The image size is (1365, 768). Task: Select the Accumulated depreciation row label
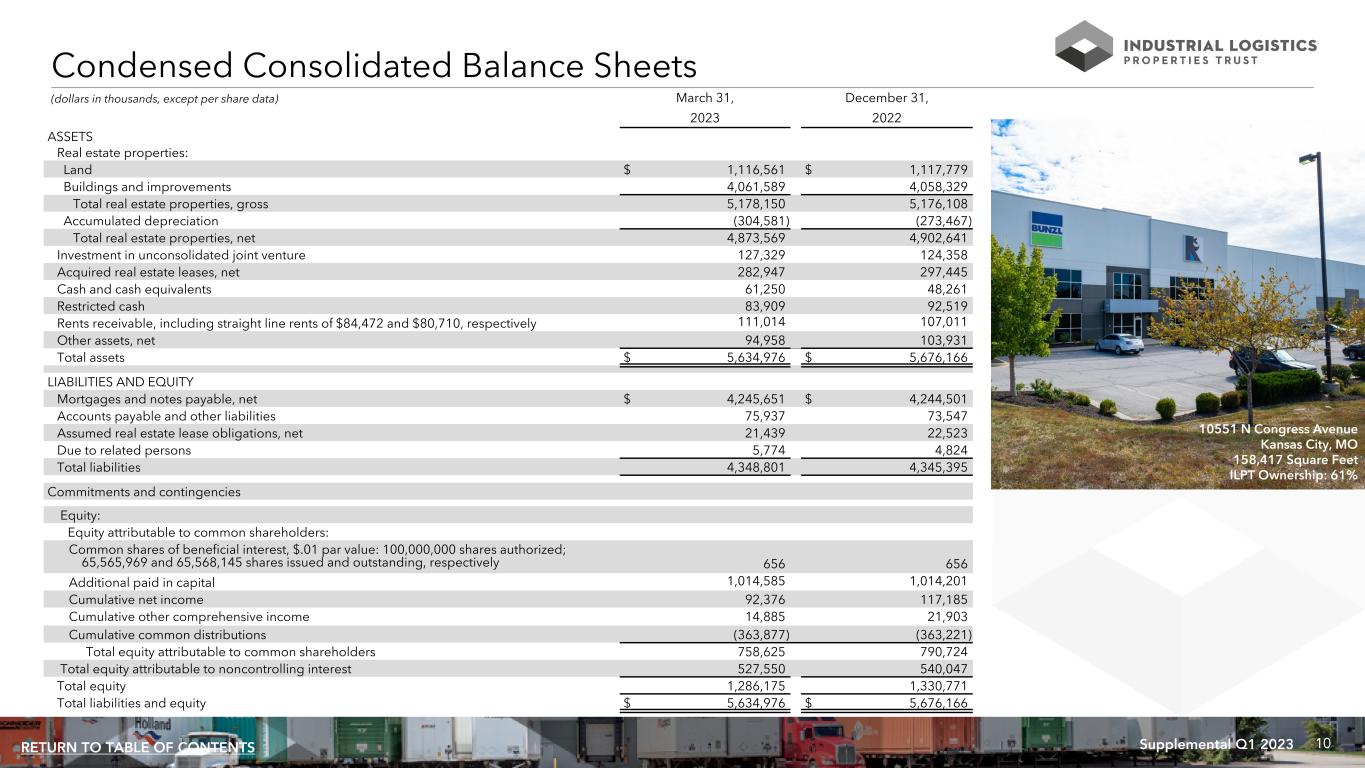pos(140,221)
